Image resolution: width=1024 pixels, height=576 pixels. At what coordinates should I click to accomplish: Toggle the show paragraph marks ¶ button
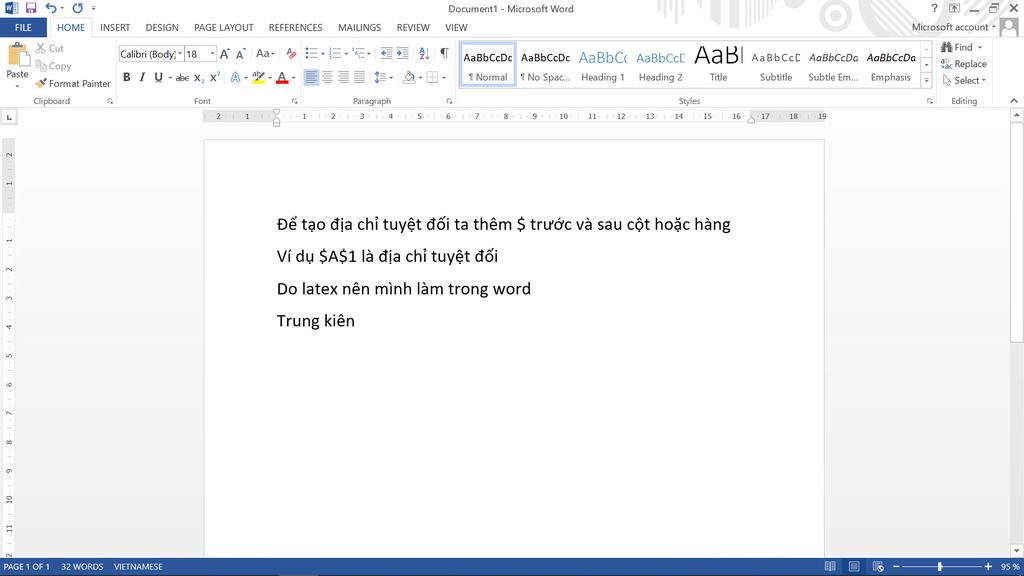tap(444, 54)
